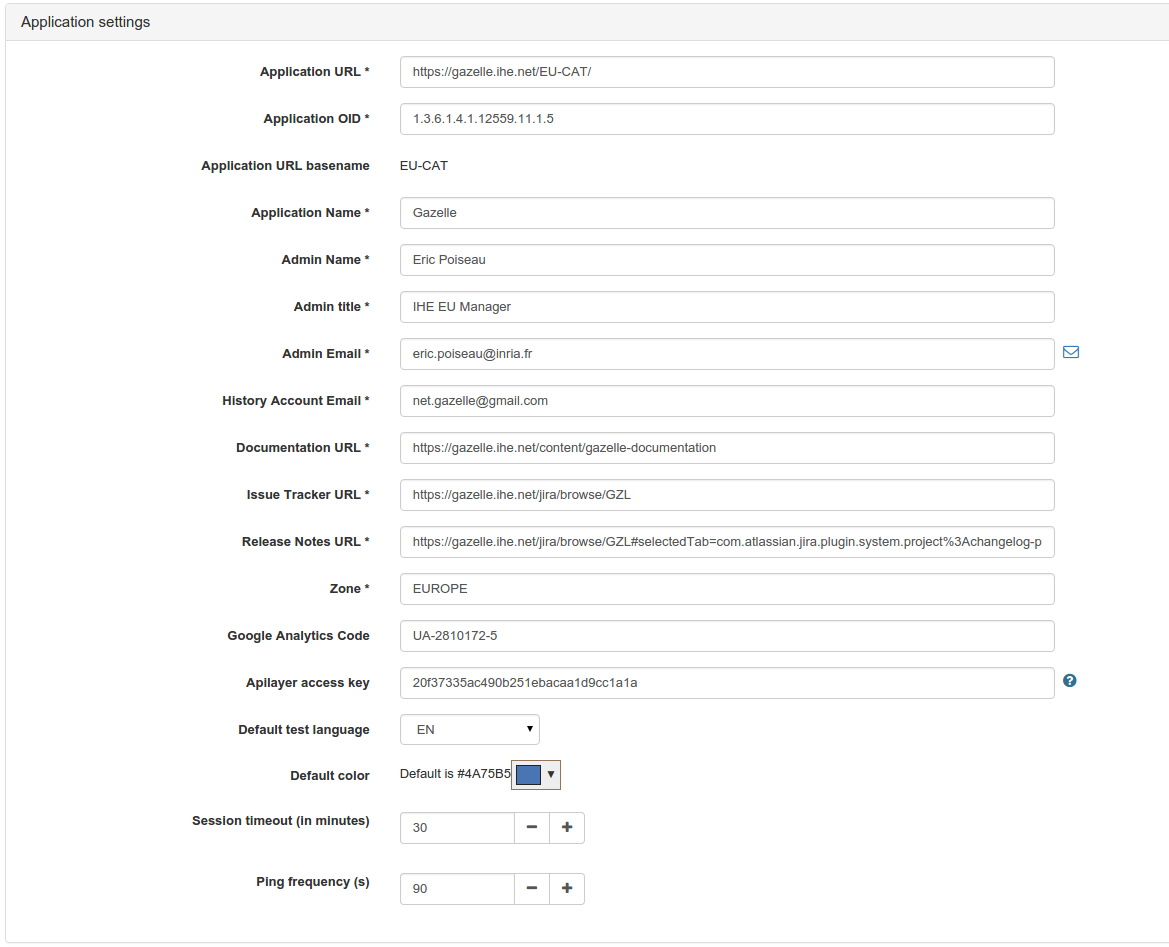Image resolution: width=1169 pixels, height=947 pixels.
Task: Select the Admin Name input box
Action: click(726, 260)
